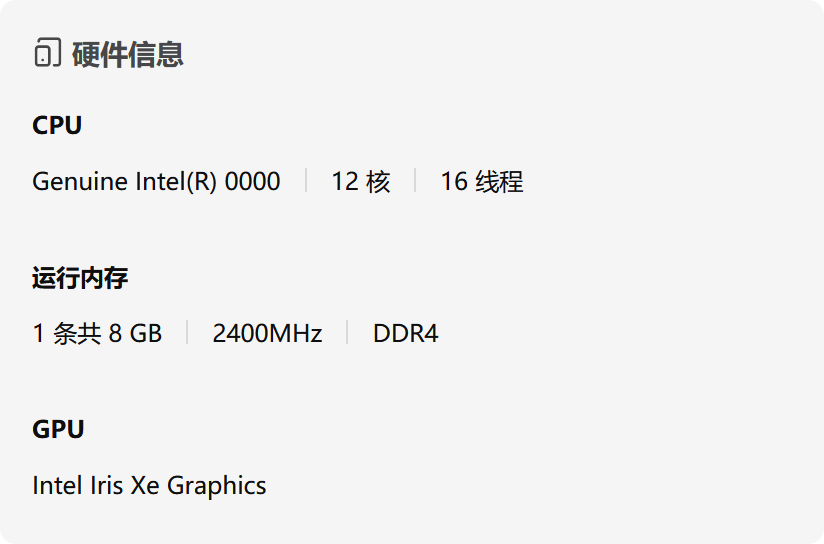Viewport: 824px width, 544px height.
Task: Click the 1 条共 memory stick count
Action: click(x=66, y=334)
